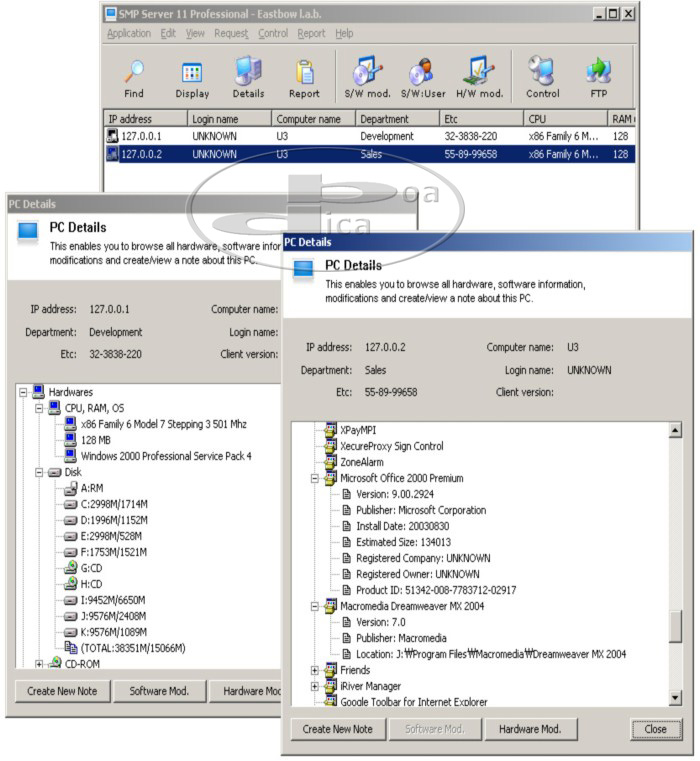The height and width of the screenshot is (761, 700).
Task: Collapse the Microsoft Office 2000 Premium node
Action: 315,479
